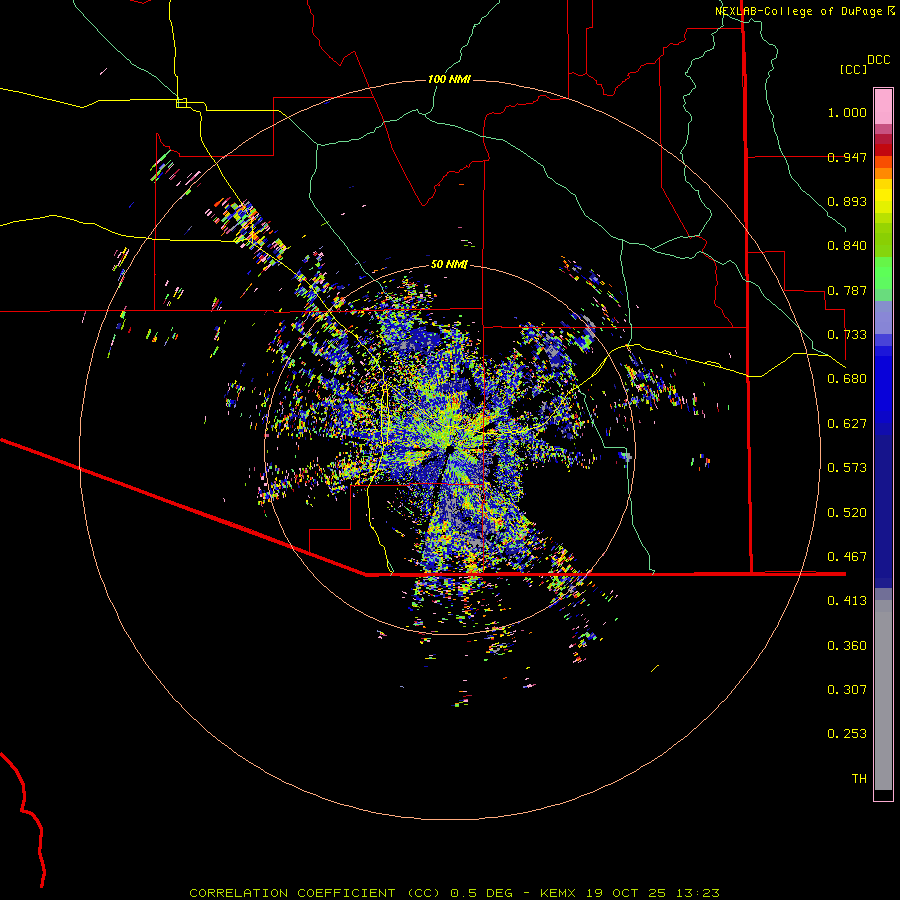Image resolution: width=900 pixels, height=900 pixels.
Task: Click the DCC legend title
Action: (x=878, y=60)
